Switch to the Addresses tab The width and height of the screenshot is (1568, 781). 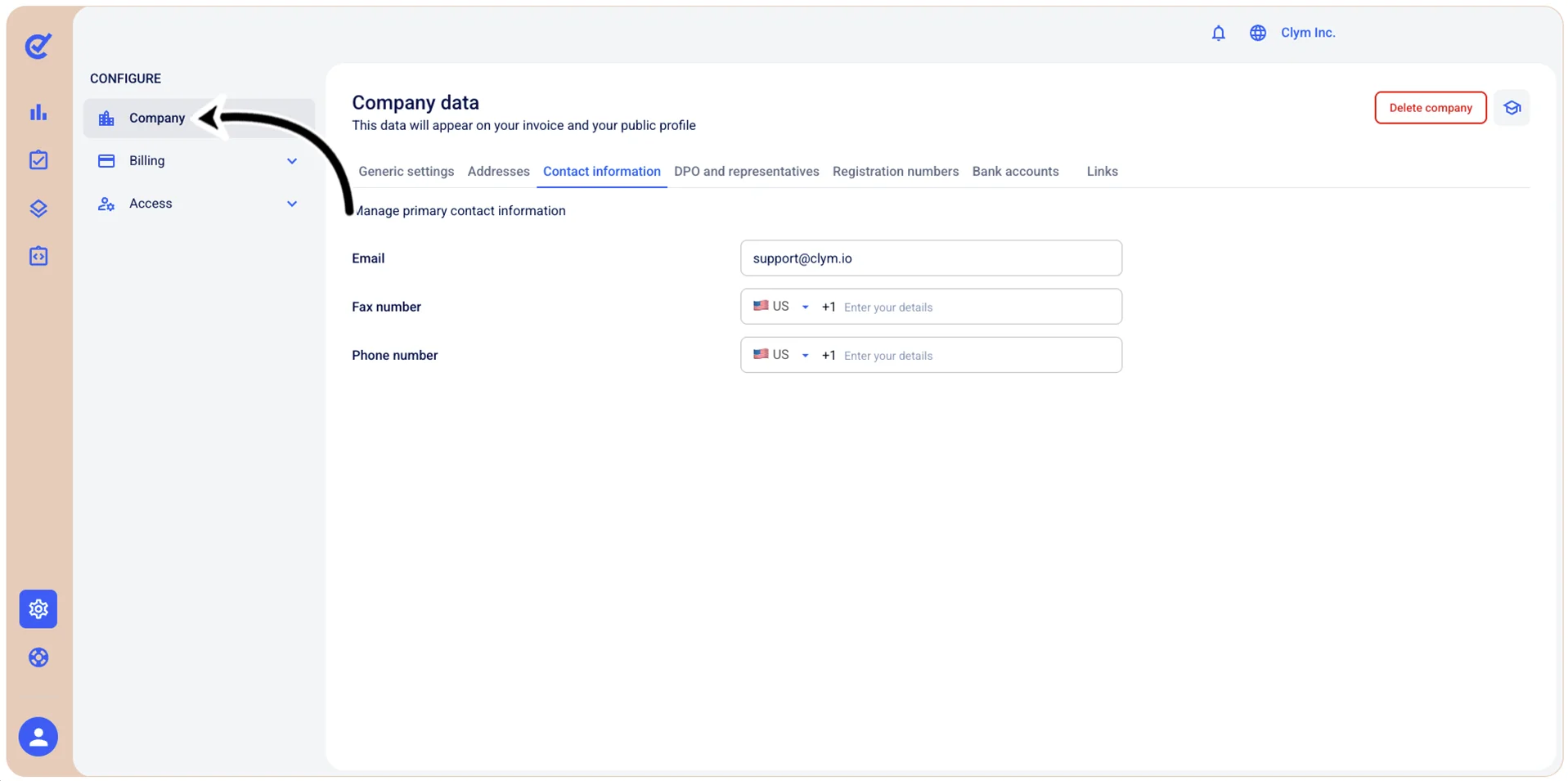498,171
